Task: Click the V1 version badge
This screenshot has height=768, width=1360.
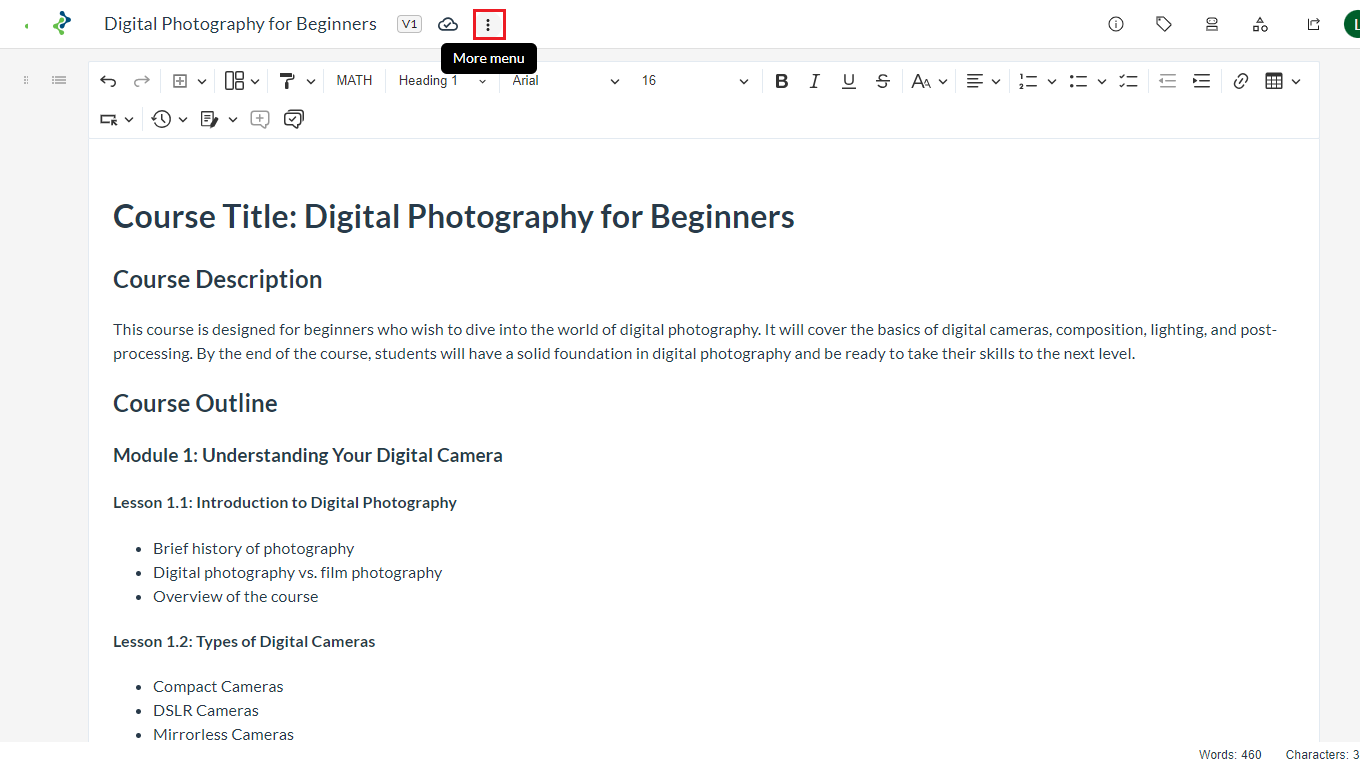Action: point(409,24)
